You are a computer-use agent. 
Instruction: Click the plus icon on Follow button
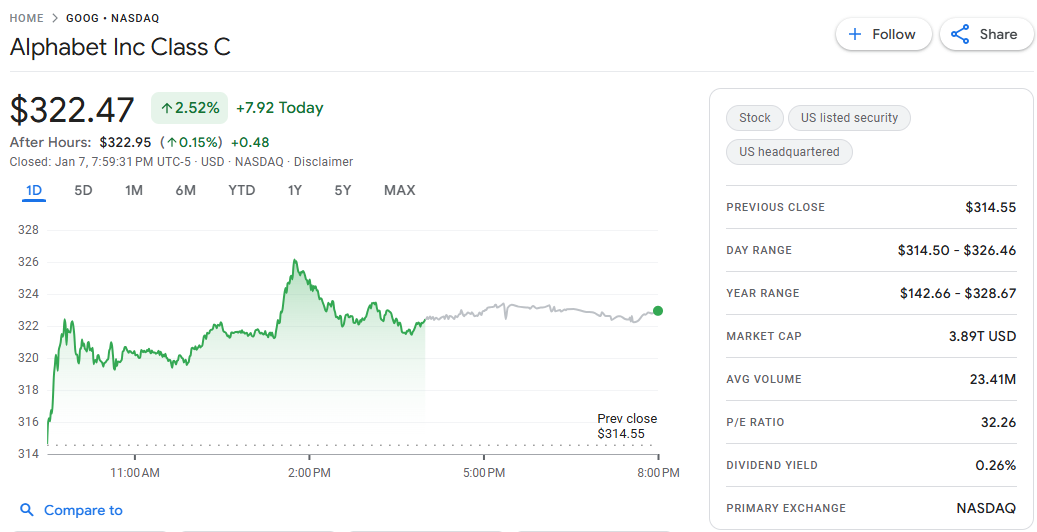coord(855,34)
